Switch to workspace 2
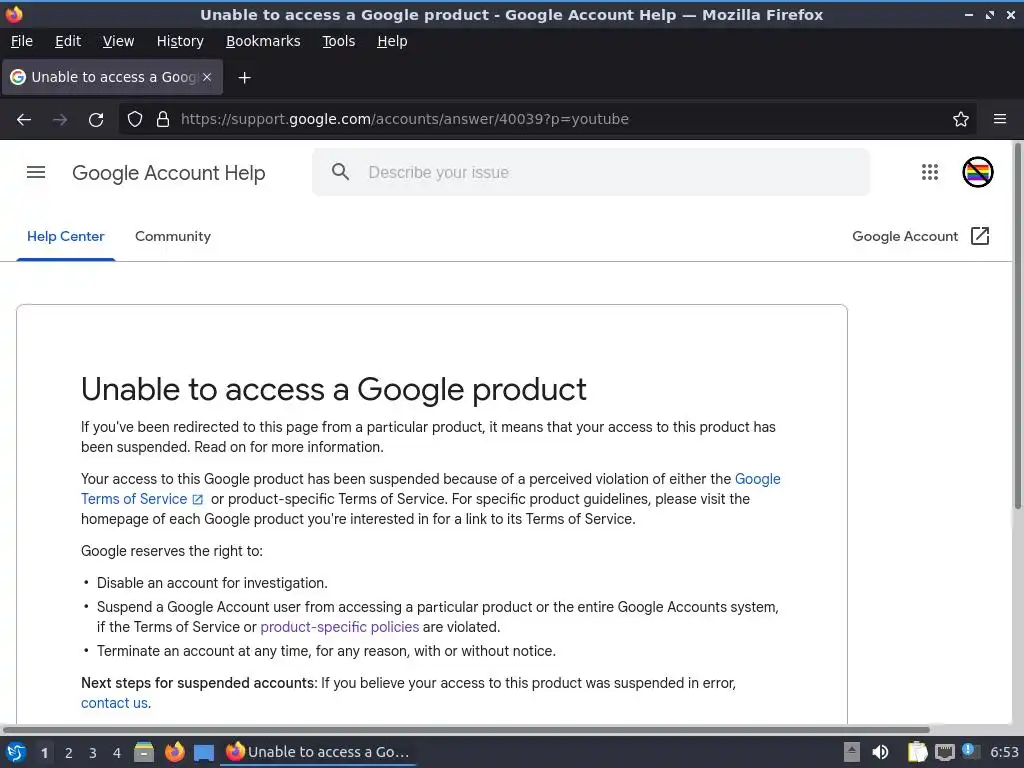1024x768 pixels. tap(69, 753)
